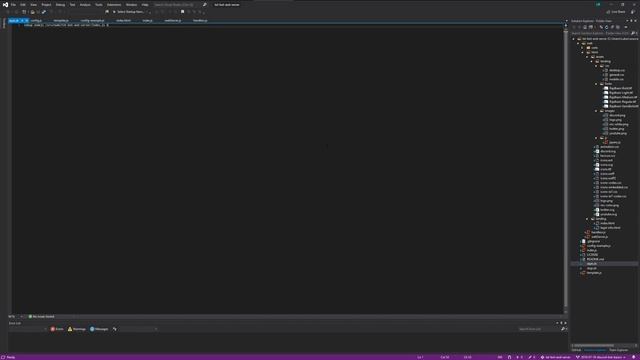Select legal-info.html in the tree
Screen dimensions: 640x360
(610, 228)
